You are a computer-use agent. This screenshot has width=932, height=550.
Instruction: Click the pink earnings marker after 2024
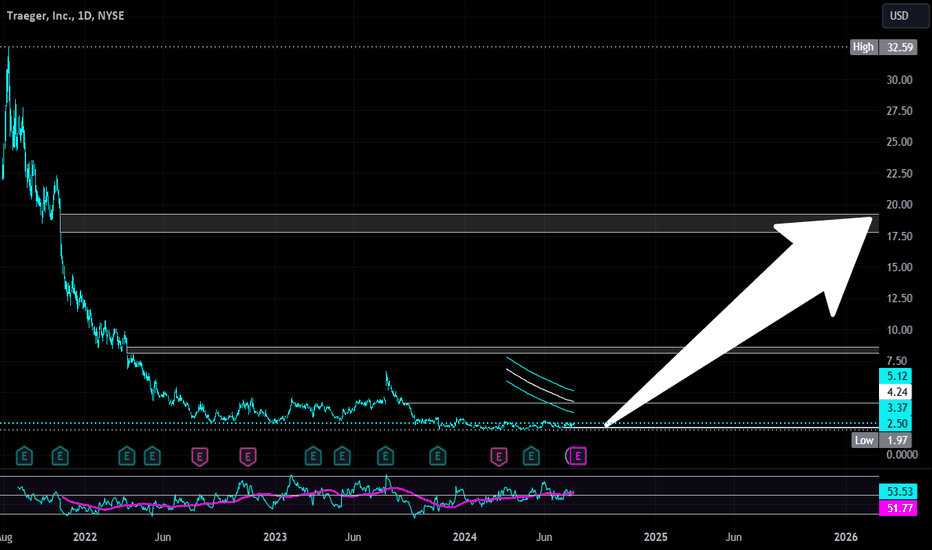[x=499, y=457]
